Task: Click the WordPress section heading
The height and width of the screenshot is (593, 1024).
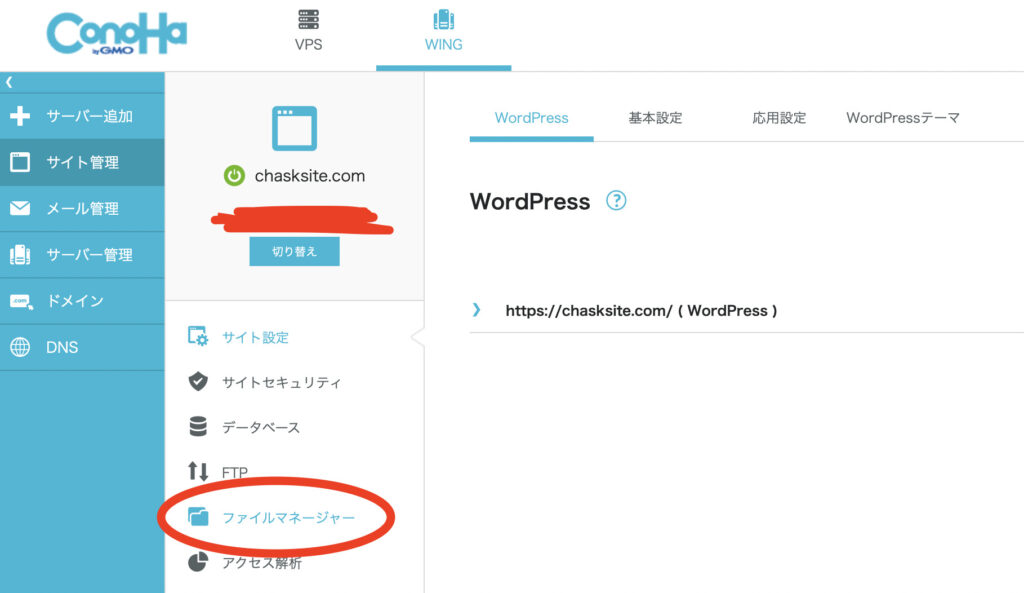Action: [530, 202]
